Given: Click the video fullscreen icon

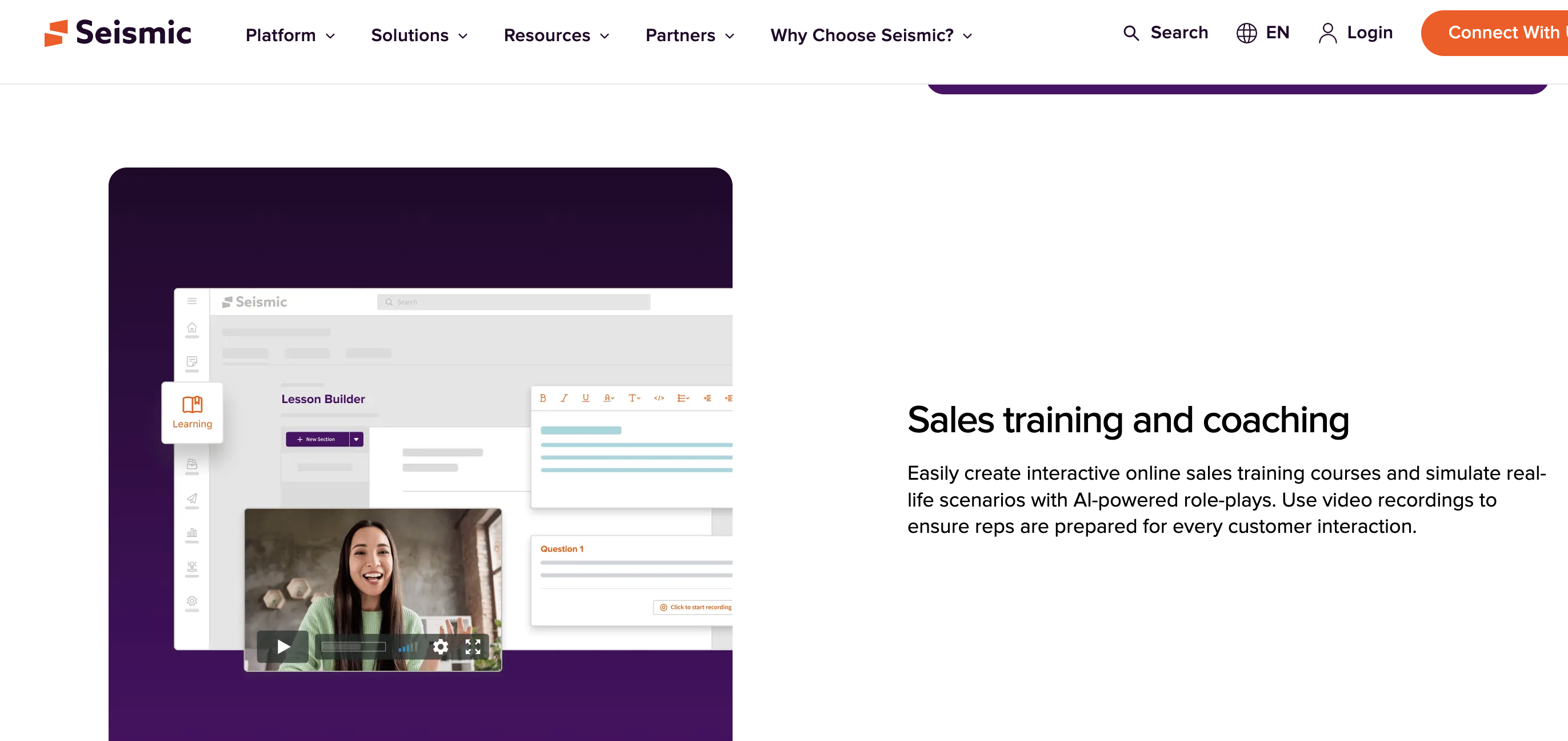Looking at the screenshot, I should pyautogui.click(x=473, y=647).
